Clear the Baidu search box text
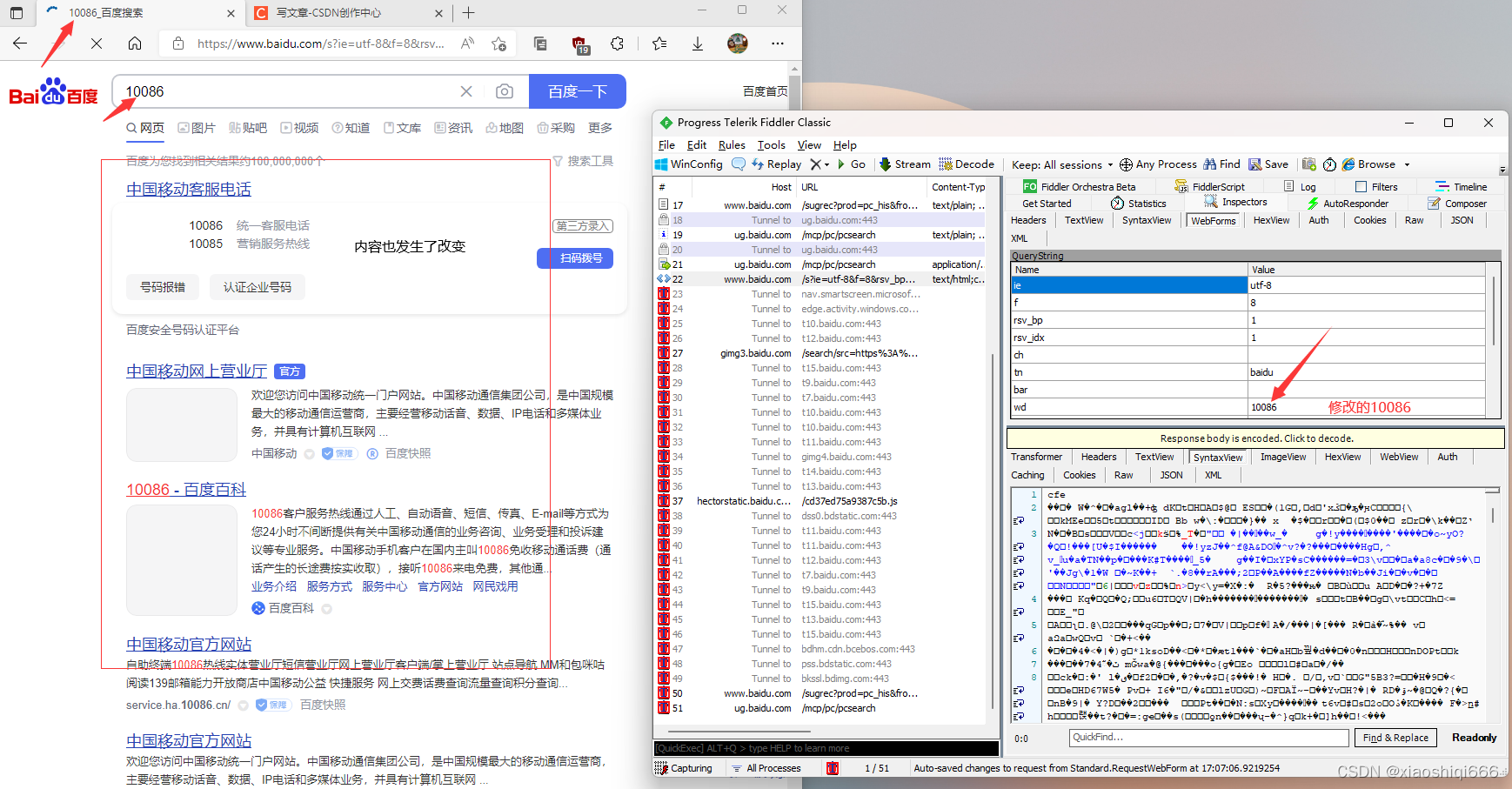The height and width of the screenshot is (789, 1512). pos(466,91)
